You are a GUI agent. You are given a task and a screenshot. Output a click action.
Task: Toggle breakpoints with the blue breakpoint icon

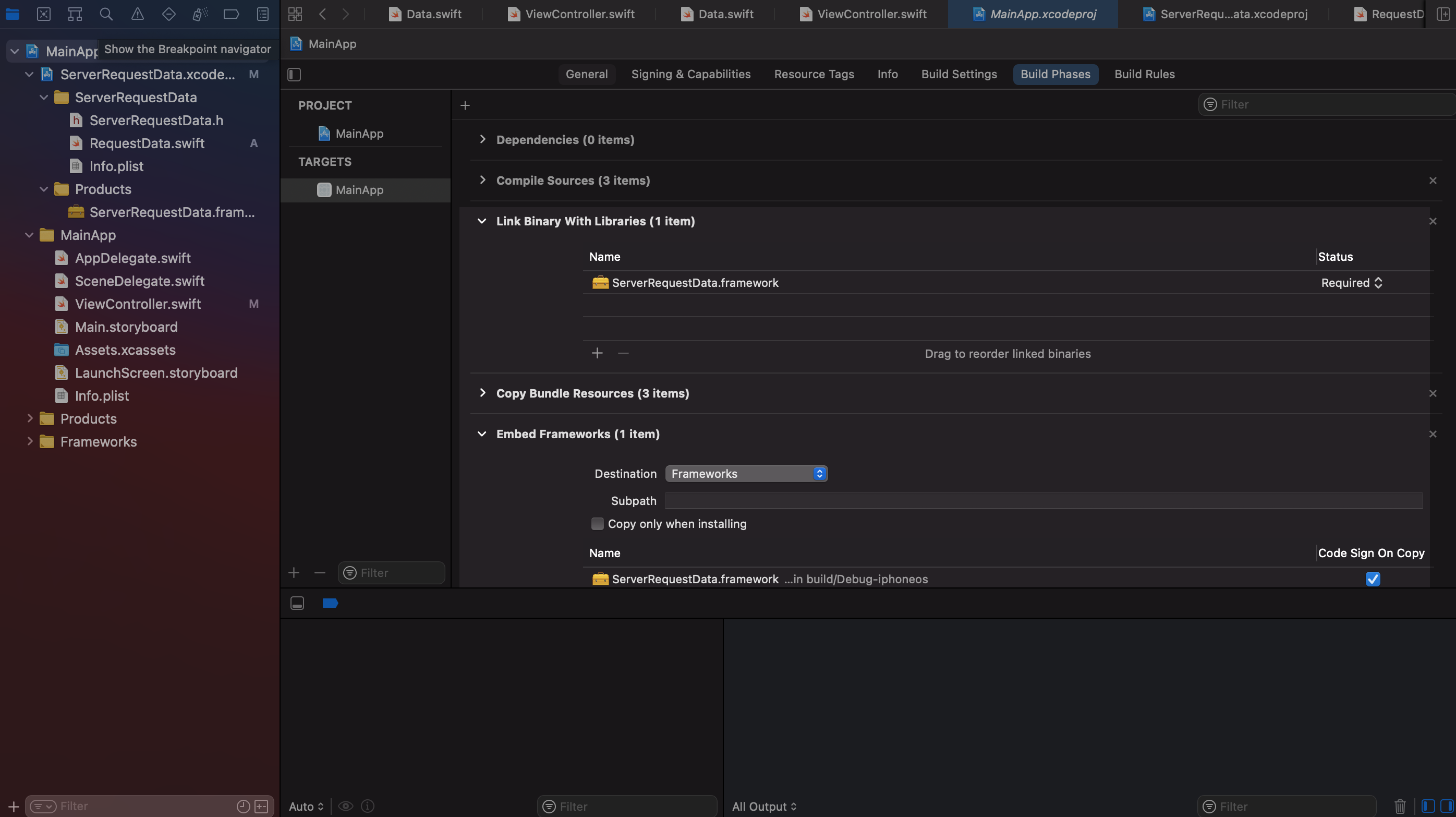pyautogui.click(x=330, y=603)
